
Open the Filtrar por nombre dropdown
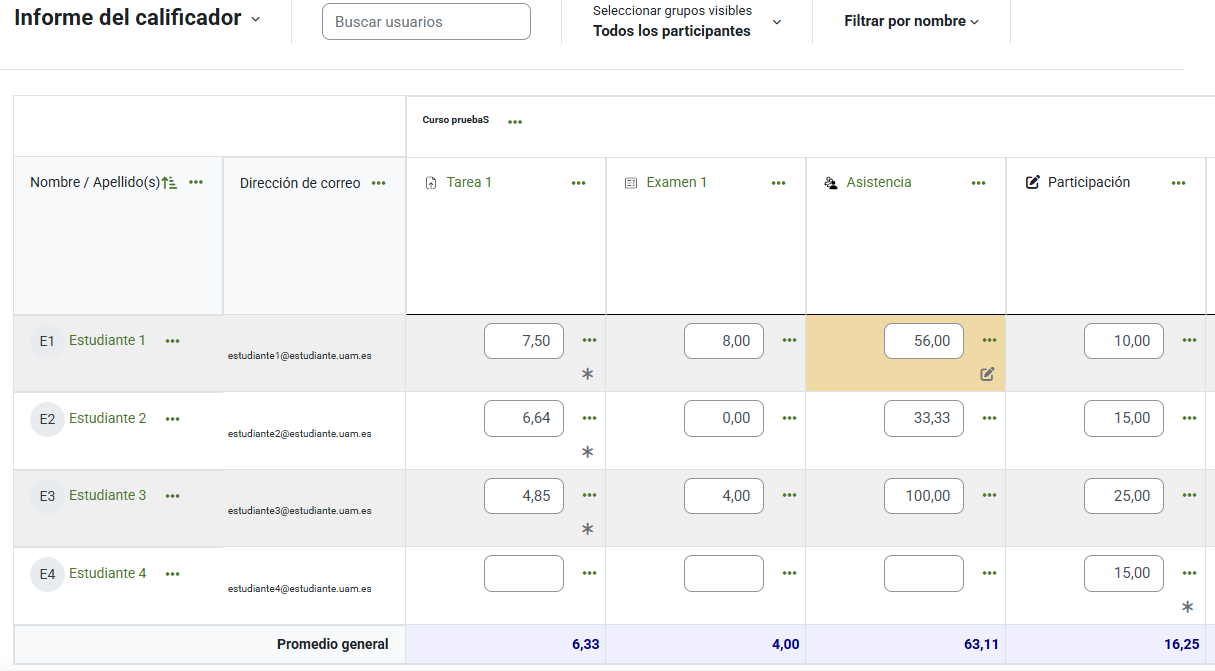(x=911, y=21)
